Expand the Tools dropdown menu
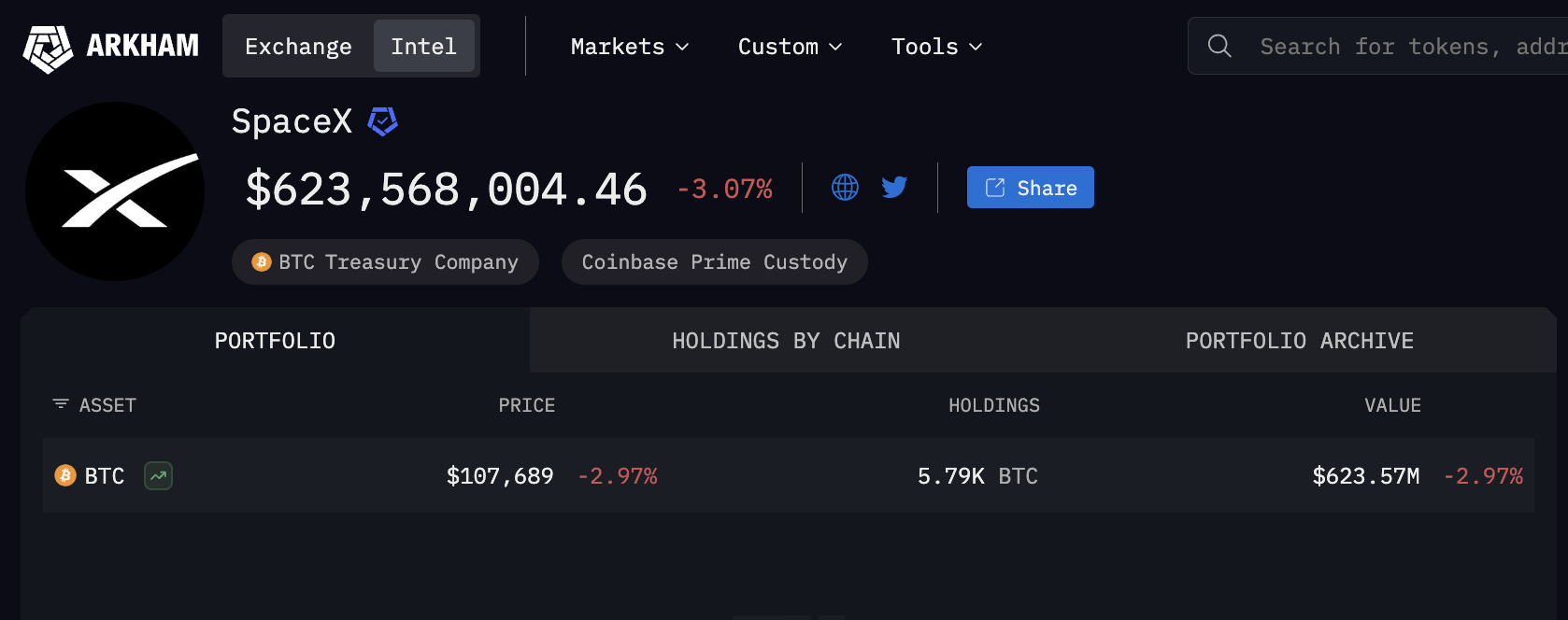 (936, 47)
